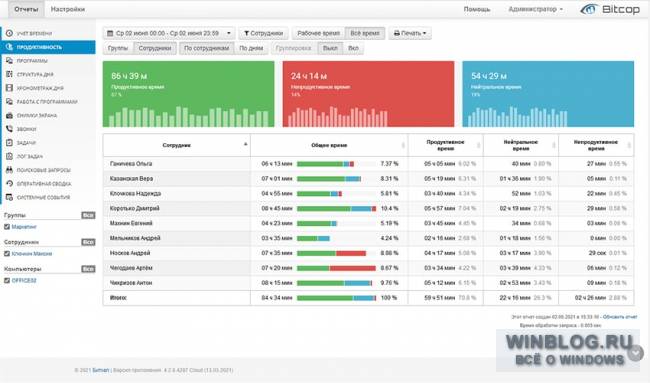650x383 pixels.
Task: Click the Хронометраж дня icon
Action: click(9, 88)
